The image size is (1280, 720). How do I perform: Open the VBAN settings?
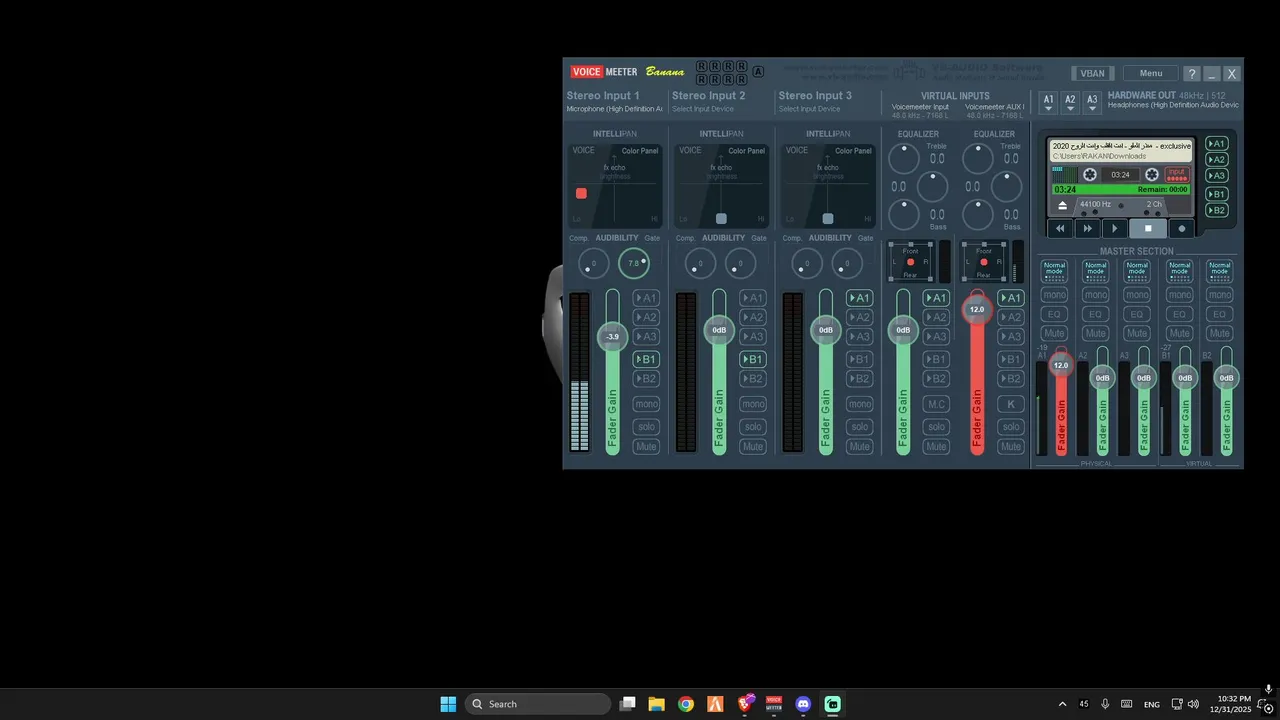[x=1092, y=73]
